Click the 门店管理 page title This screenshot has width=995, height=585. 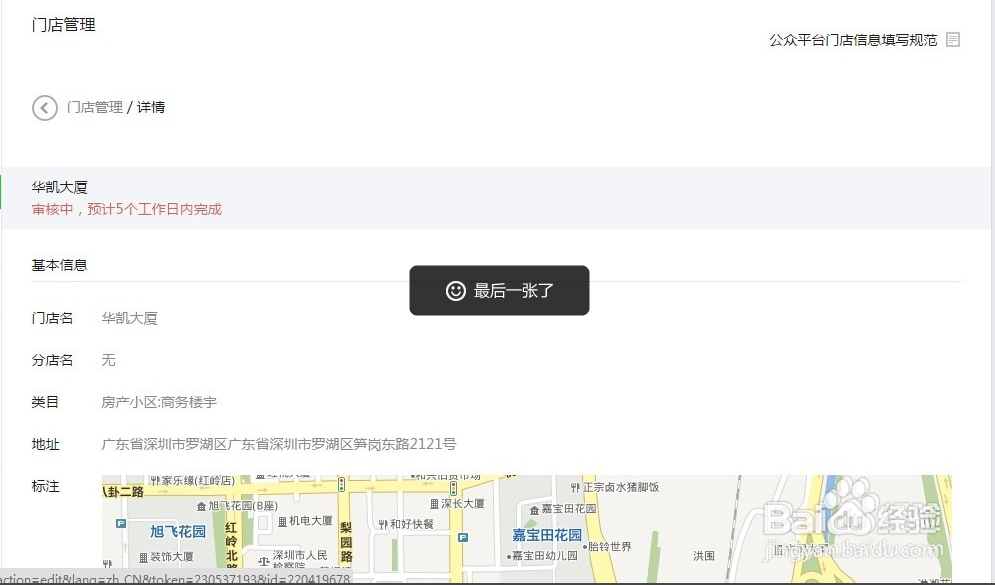pos(63,24)
